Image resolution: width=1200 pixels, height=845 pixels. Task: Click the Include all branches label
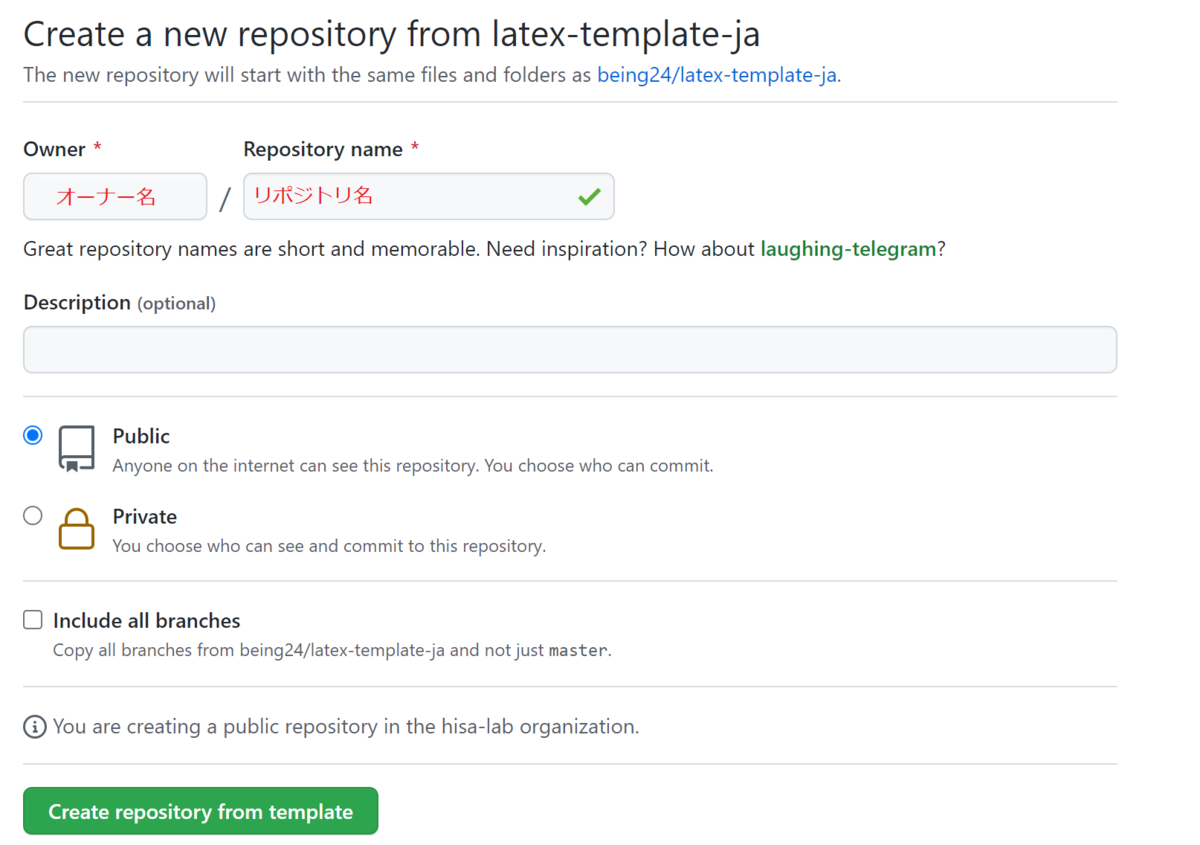[x=147, y=620]
